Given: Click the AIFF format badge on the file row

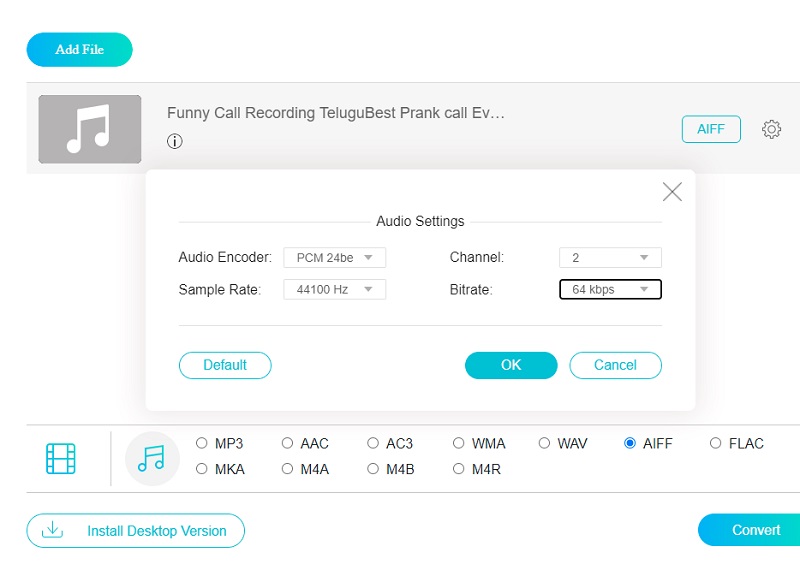Looking at the screenshot, I should click(x=711, y=129).
